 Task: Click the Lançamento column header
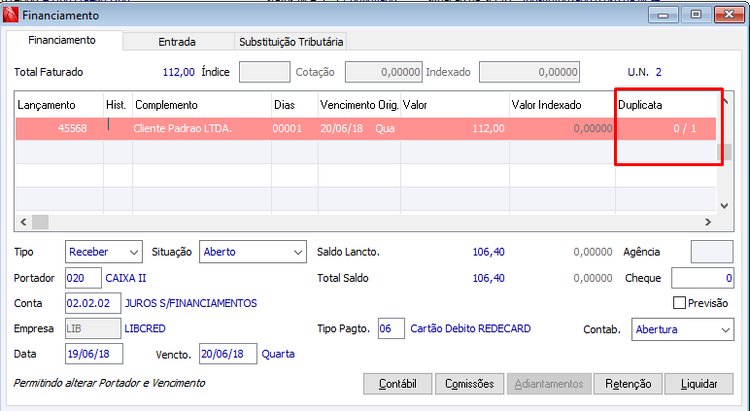click(59, 105)
